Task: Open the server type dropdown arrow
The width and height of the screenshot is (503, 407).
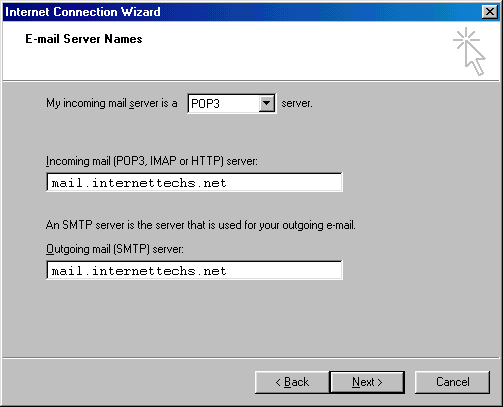Action: click(266, 103)
